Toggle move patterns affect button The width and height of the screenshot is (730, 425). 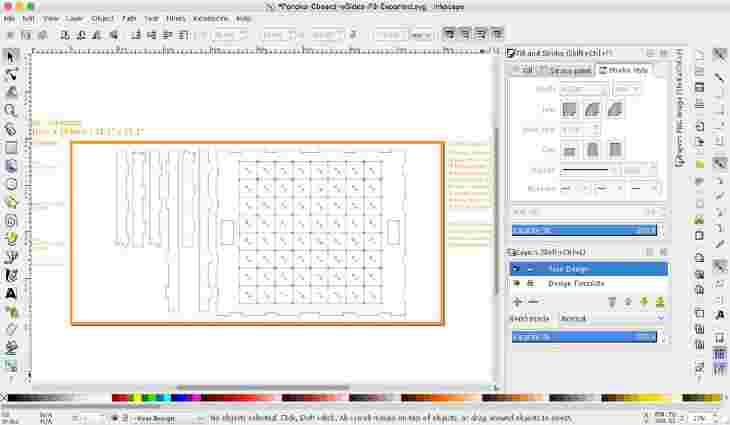click(497, 34)
